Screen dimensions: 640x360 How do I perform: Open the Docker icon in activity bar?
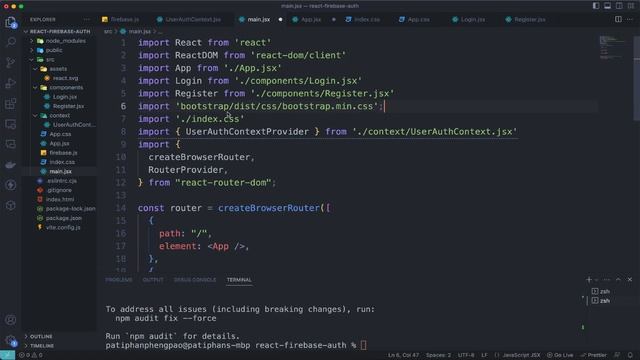[11, 164]
